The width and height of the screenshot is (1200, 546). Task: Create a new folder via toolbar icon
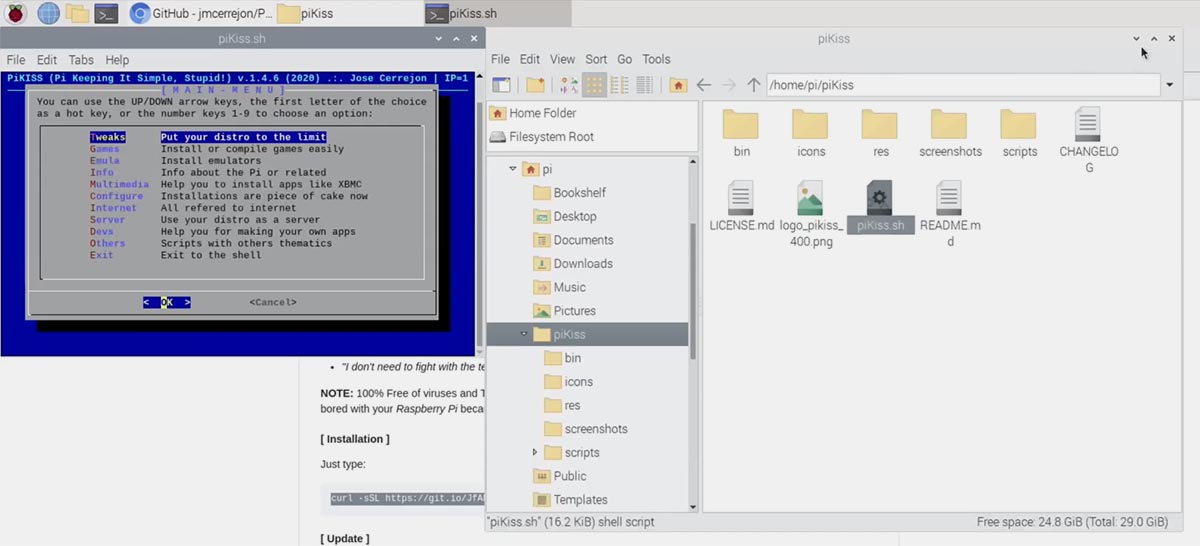[535, 86]
